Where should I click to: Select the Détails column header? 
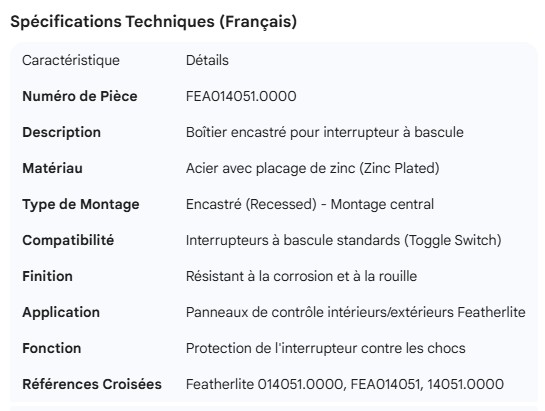click(207, 61)
